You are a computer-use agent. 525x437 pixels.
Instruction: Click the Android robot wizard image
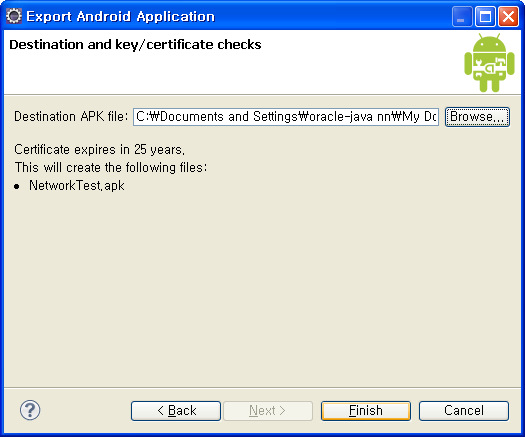tap(489, 63)
